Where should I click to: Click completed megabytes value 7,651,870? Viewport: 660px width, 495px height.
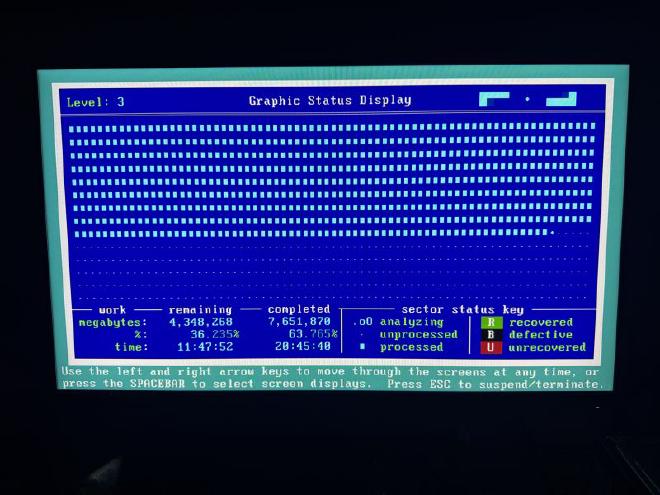(299, 322)
